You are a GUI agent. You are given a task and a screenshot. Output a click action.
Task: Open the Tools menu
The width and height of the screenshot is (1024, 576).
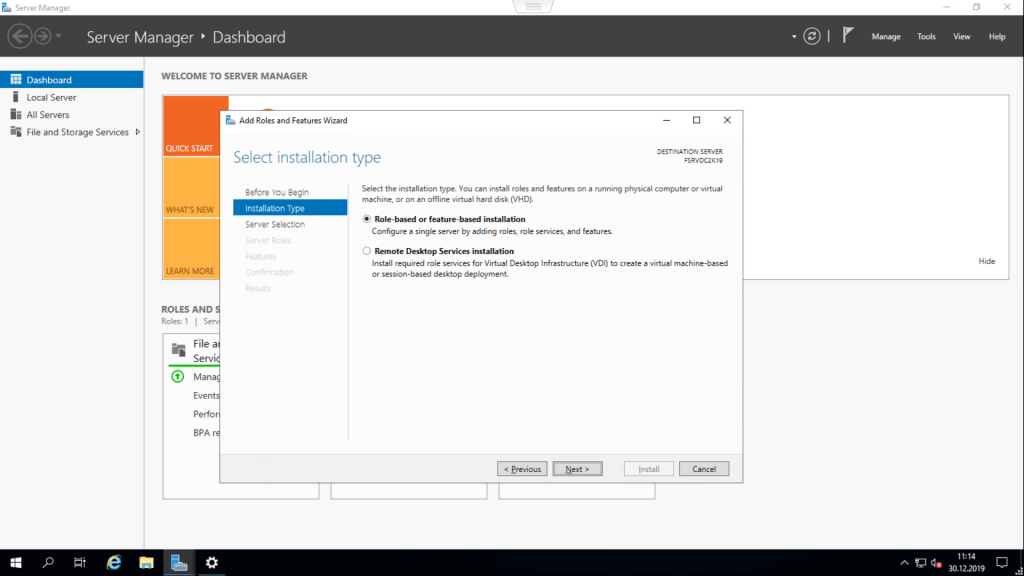[x=926, y=37]
